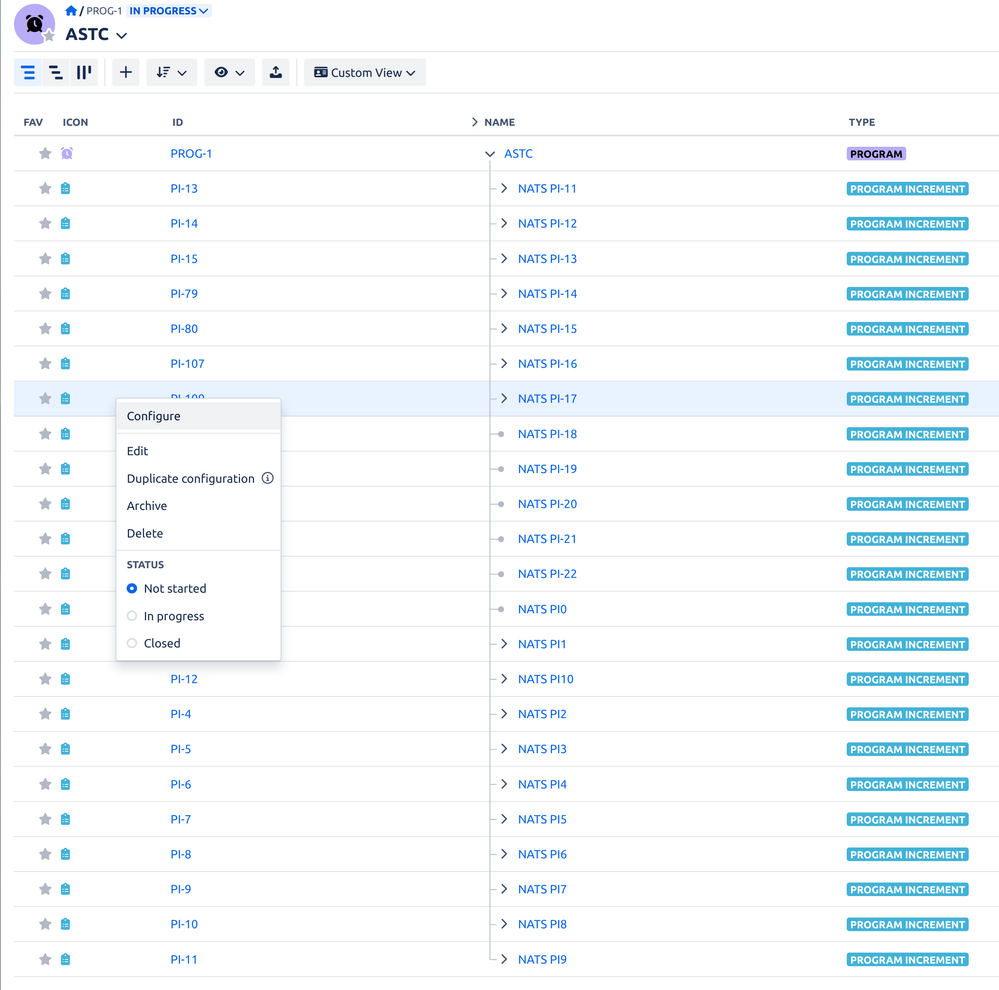The height and width of the screenshot is (990, 999).
Task: Choose Configure in the context menu
Action: (x=198, y=416)
